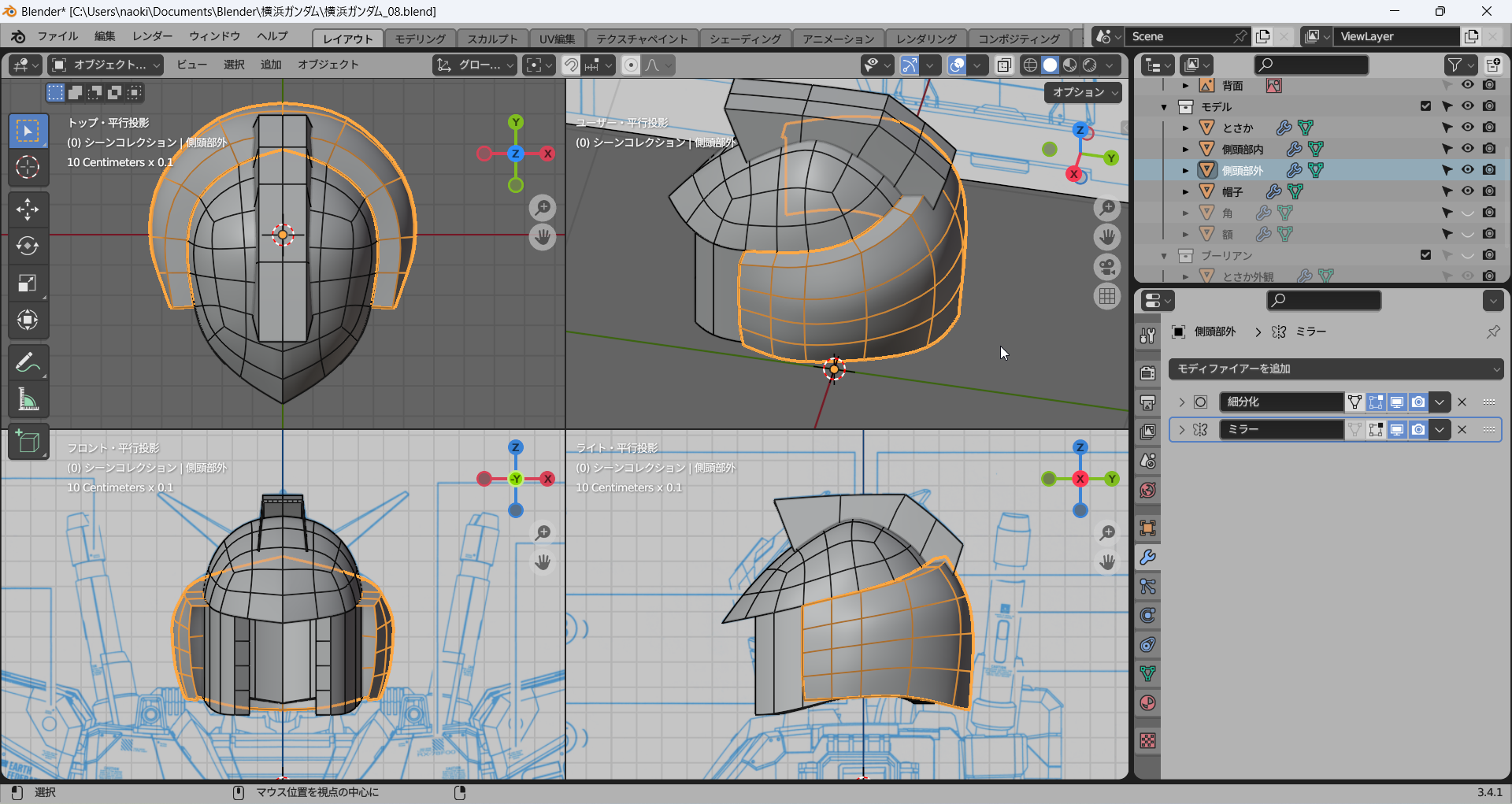Select the Scale tool
Image resolution: width=1512 pixels, height=804 pixels.
[28, 283]
